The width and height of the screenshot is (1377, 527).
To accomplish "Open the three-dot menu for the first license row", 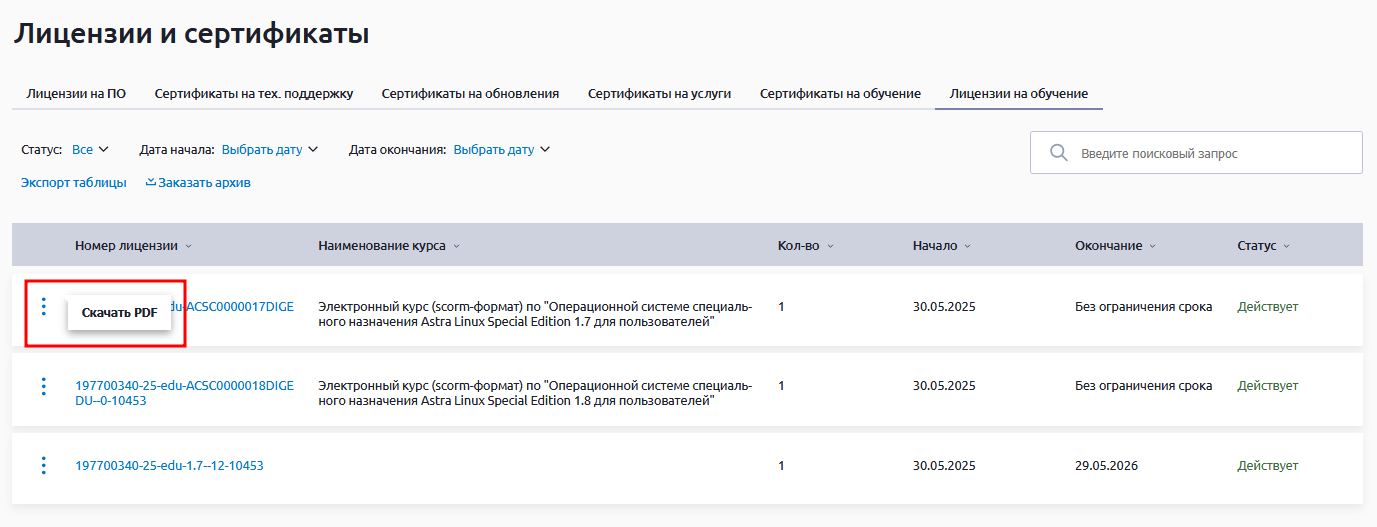I will (x=43, y=306).
